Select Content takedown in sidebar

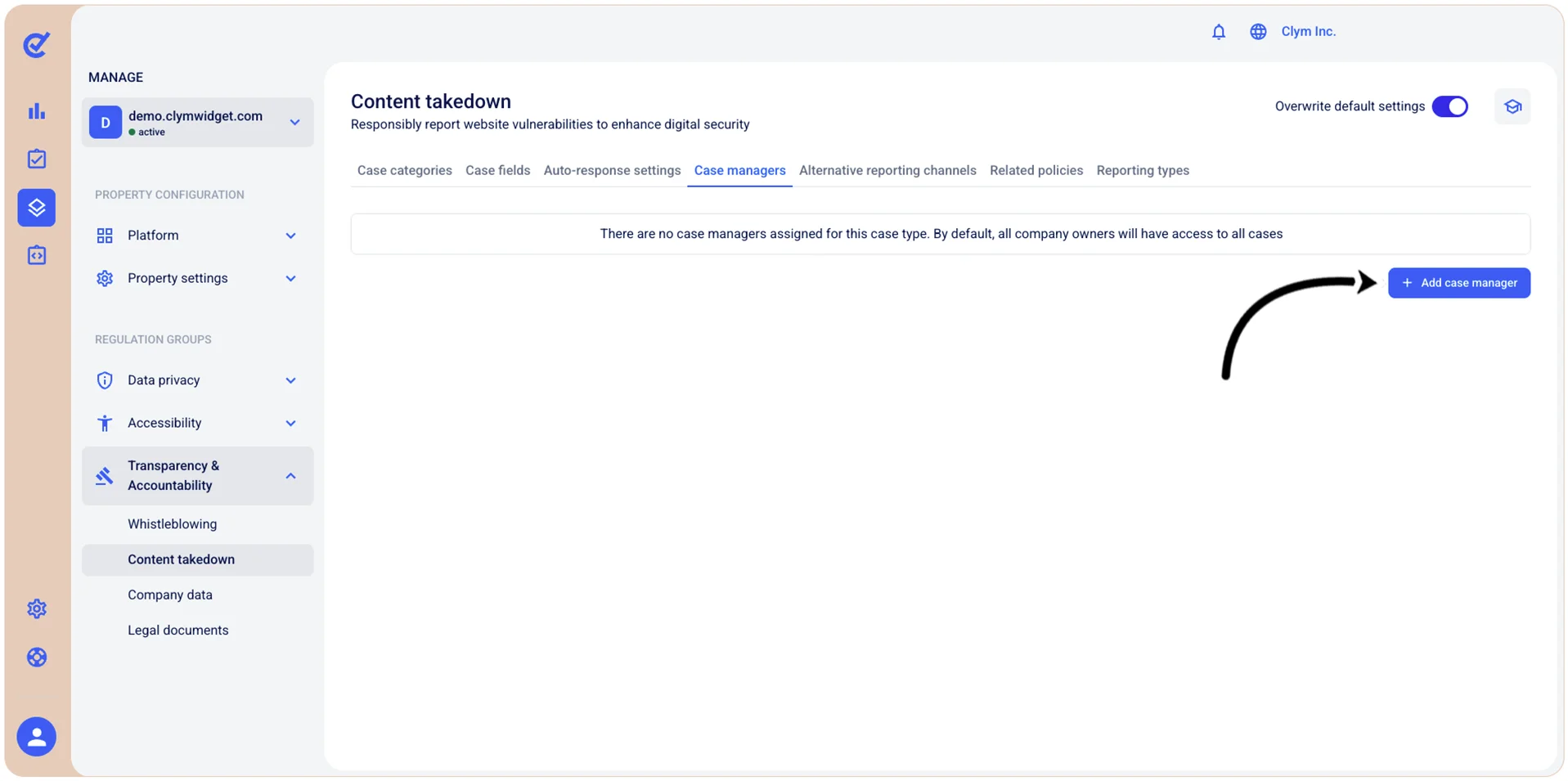point(197,560)
